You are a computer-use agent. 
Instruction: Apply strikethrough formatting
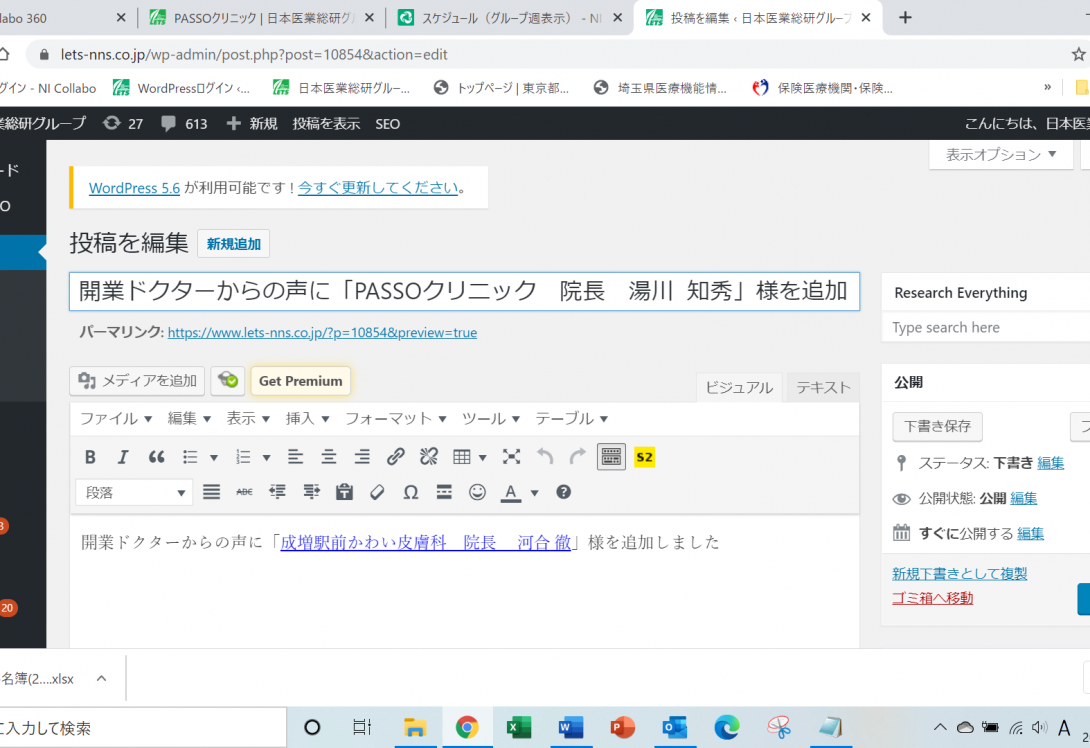pyautogui.click(x=244, y=492)
